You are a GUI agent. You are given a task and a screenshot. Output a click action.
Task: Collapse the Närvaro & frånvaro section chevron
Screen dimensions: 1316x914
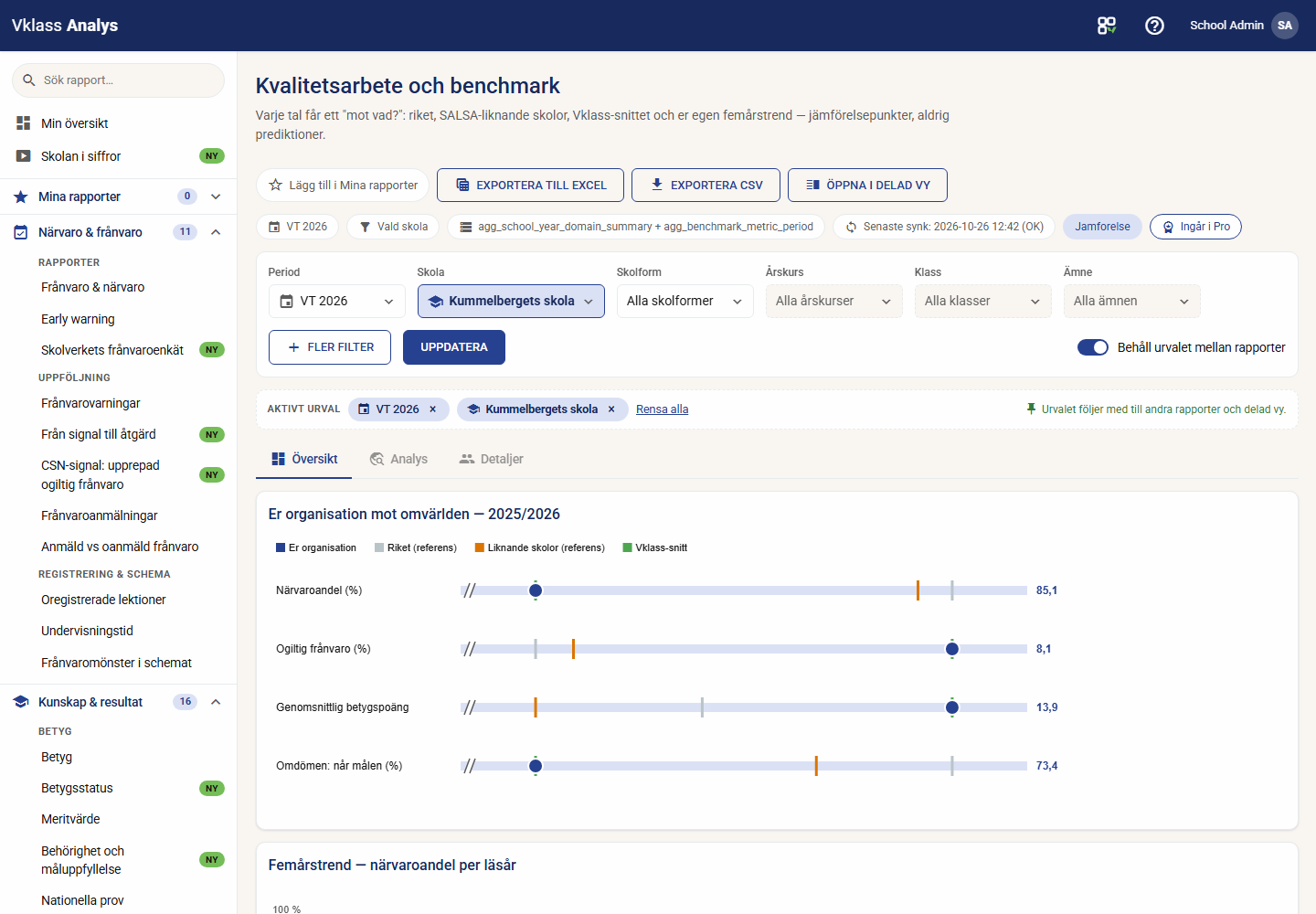pos(216,232)
